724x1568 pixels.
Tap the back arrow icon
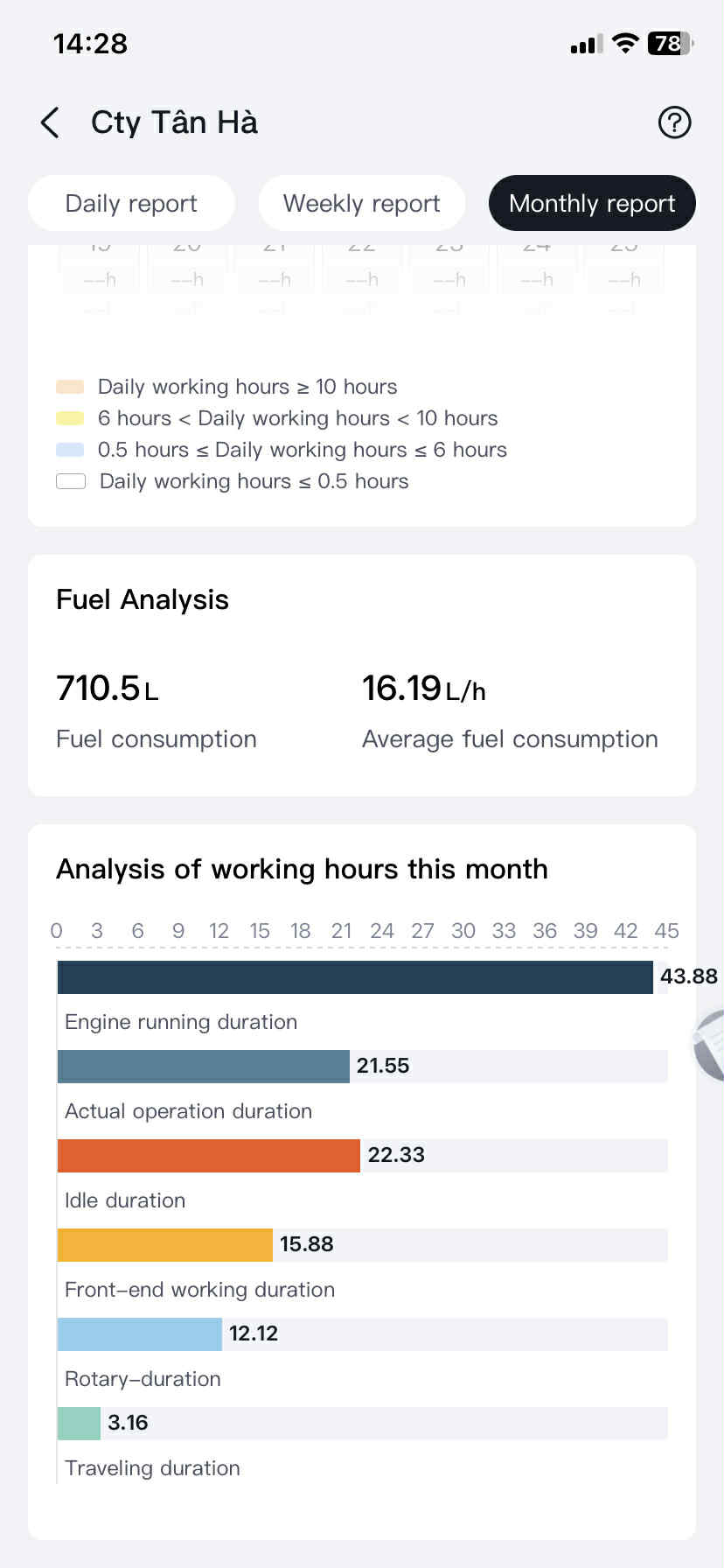point(51,122)
